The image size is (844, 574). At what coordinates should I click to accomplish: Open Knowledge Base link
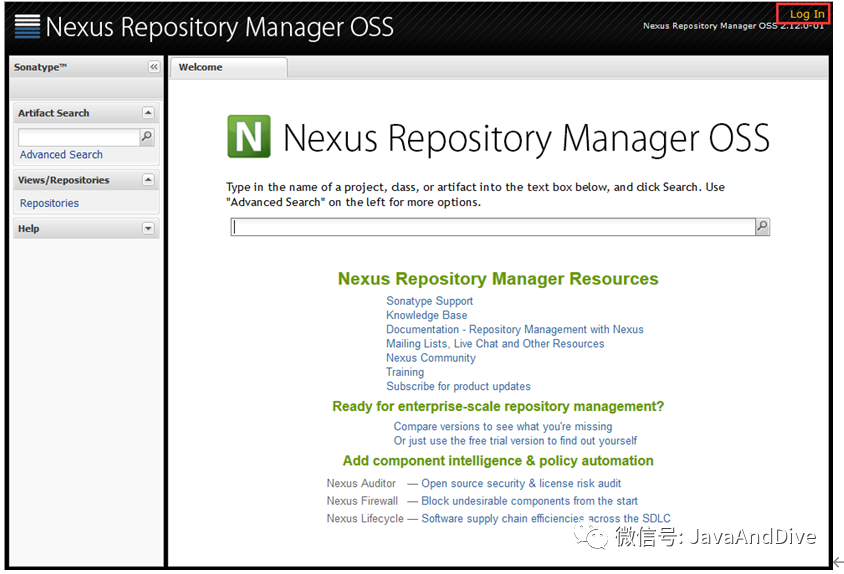tap(427, 315)
